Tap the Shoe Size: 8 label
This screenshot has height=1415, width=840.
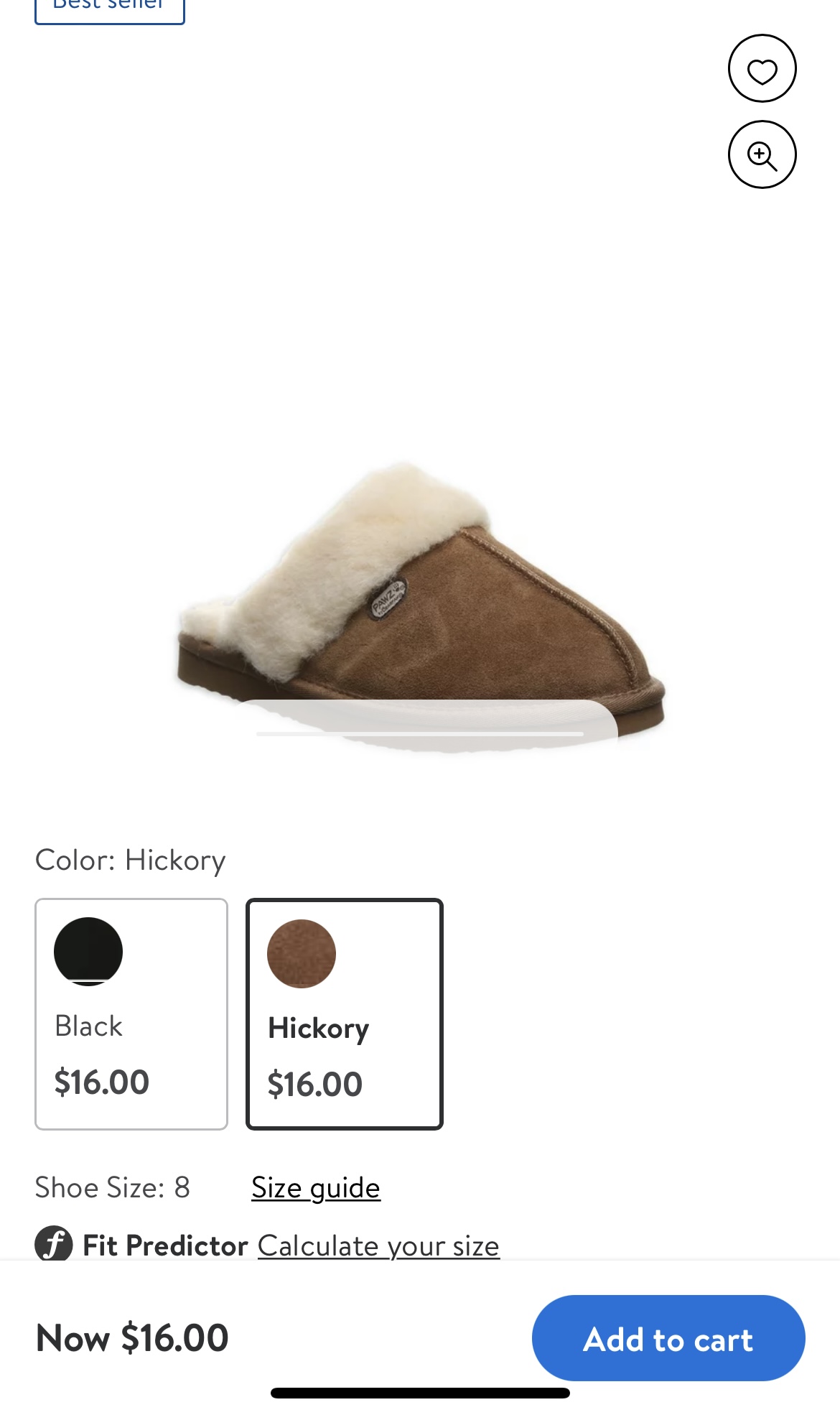(113, 1187)
